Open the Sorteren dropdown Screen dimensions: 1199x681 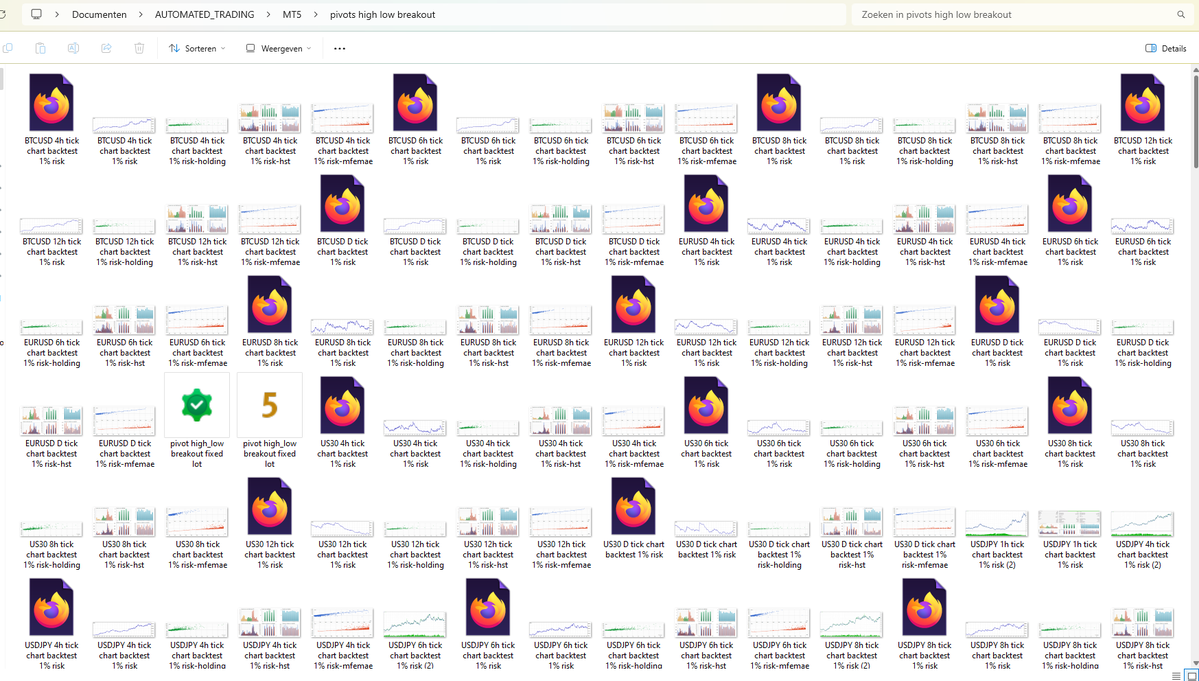(197, 48)
